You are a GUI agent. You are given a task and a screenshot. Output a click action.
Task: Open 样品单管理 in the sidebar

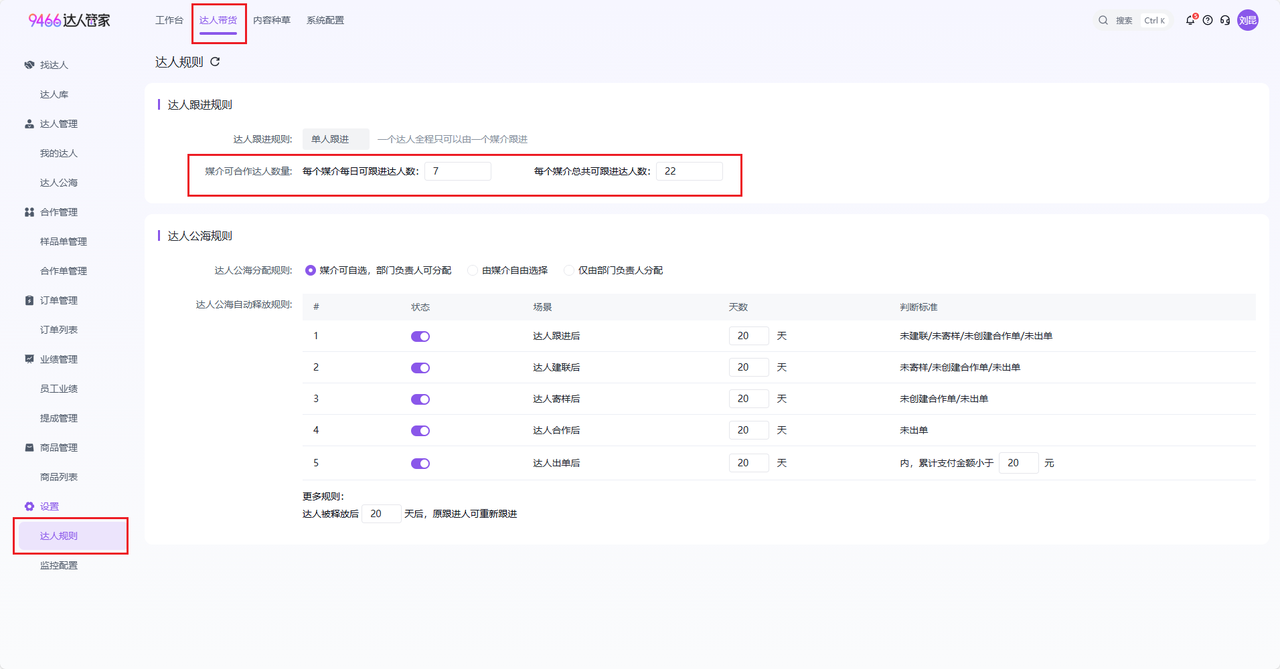(63, 242)
